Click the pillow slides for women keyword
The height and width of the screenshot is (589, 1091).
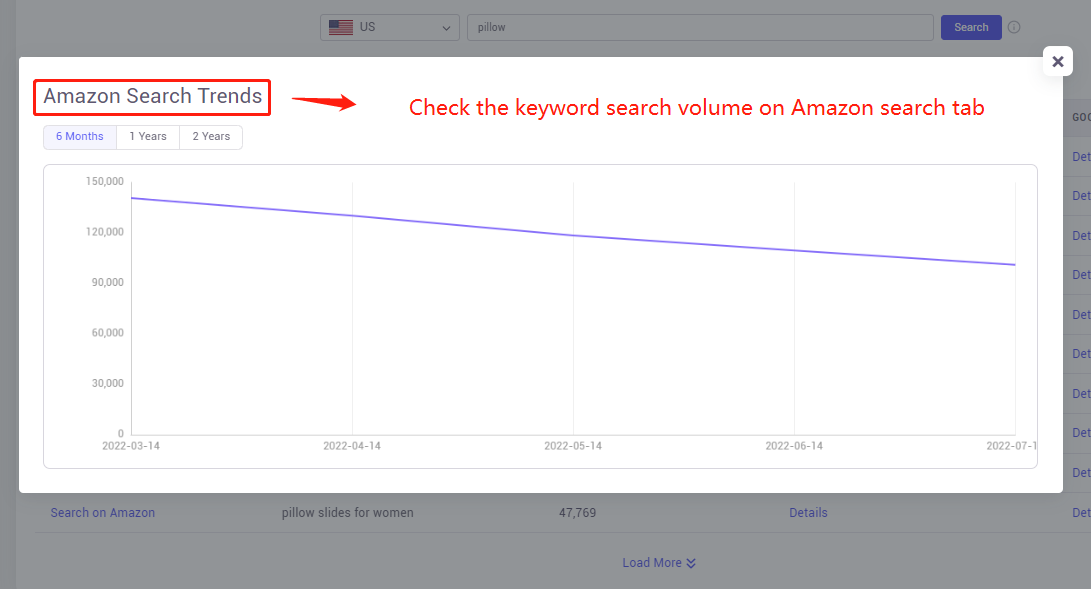[x=347, y=513]
